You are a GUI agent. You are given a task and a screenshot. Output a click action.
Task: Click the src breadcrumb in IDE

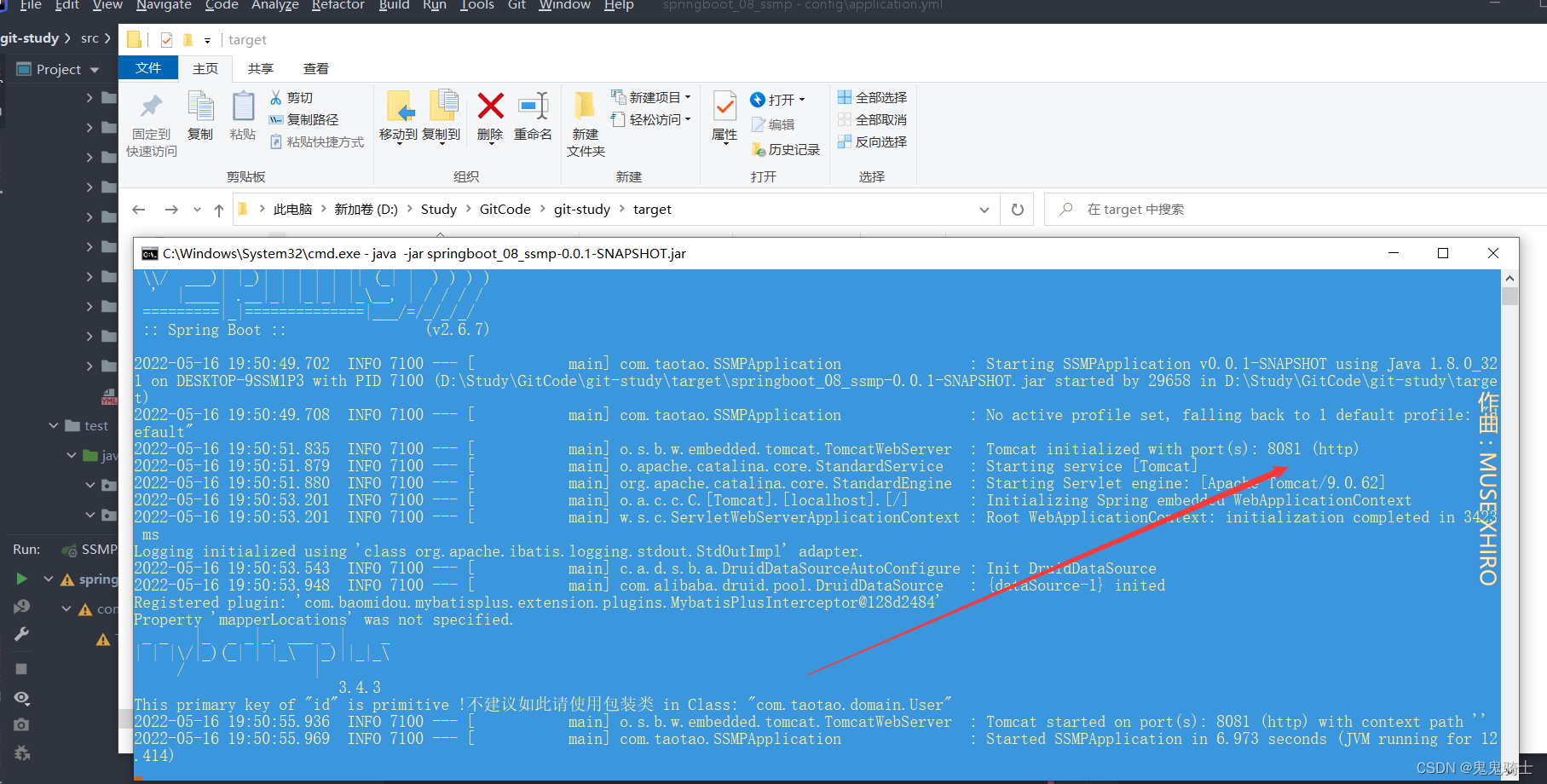(x=89, y=38)
